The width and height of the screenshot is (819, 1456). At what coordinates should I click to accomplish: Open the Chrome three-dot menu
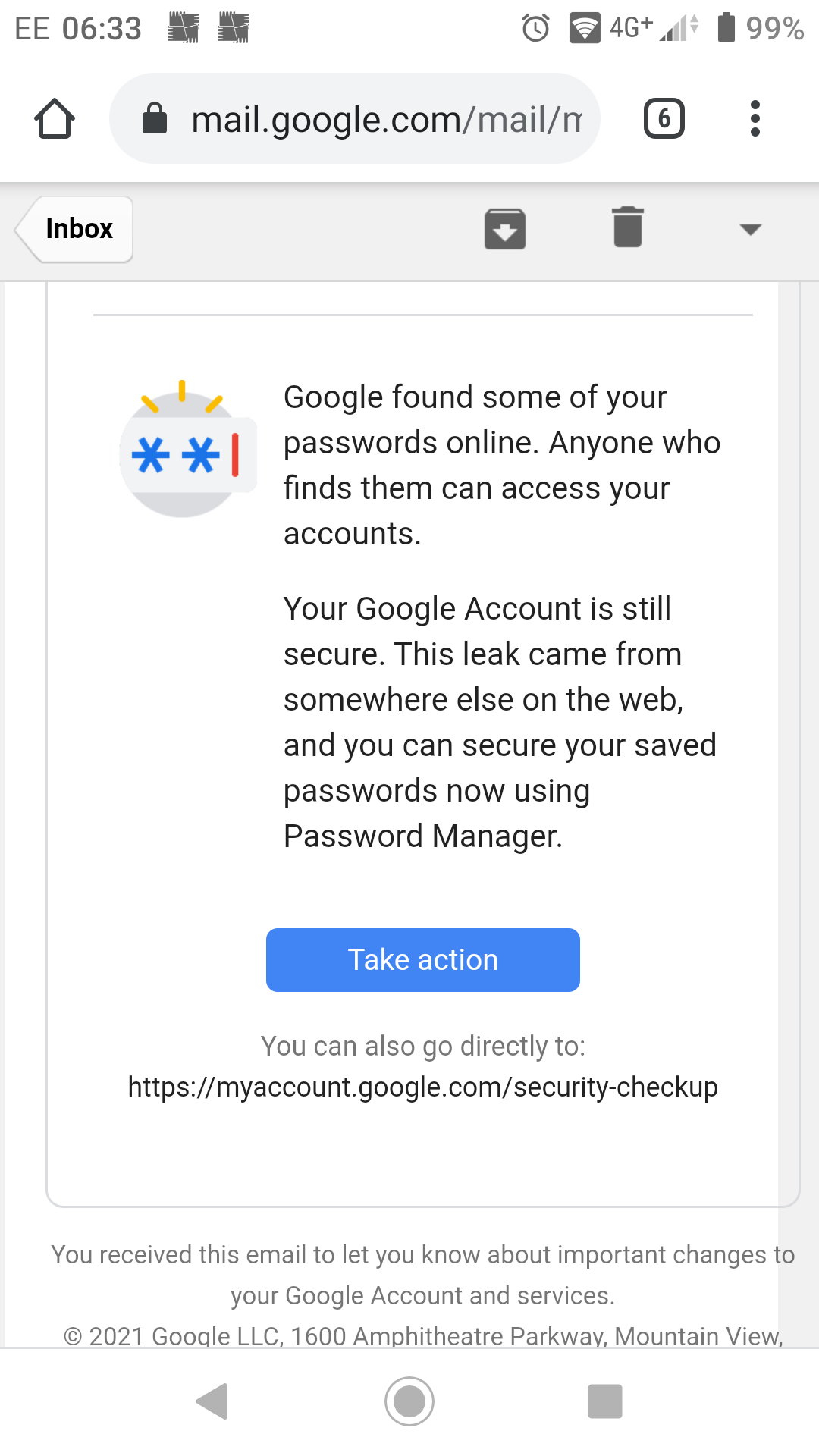tap(755, 118)
